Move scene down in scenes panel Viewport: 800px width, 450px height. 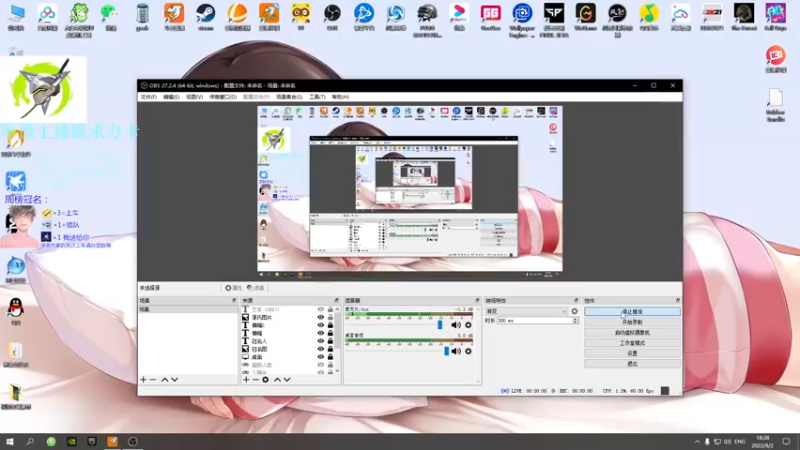174,380
